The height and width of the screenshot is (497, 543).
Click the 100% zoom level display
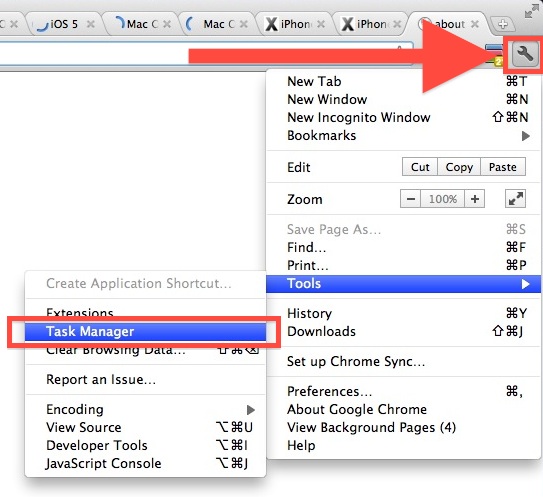pyautogui.click(x=443, y=199)
